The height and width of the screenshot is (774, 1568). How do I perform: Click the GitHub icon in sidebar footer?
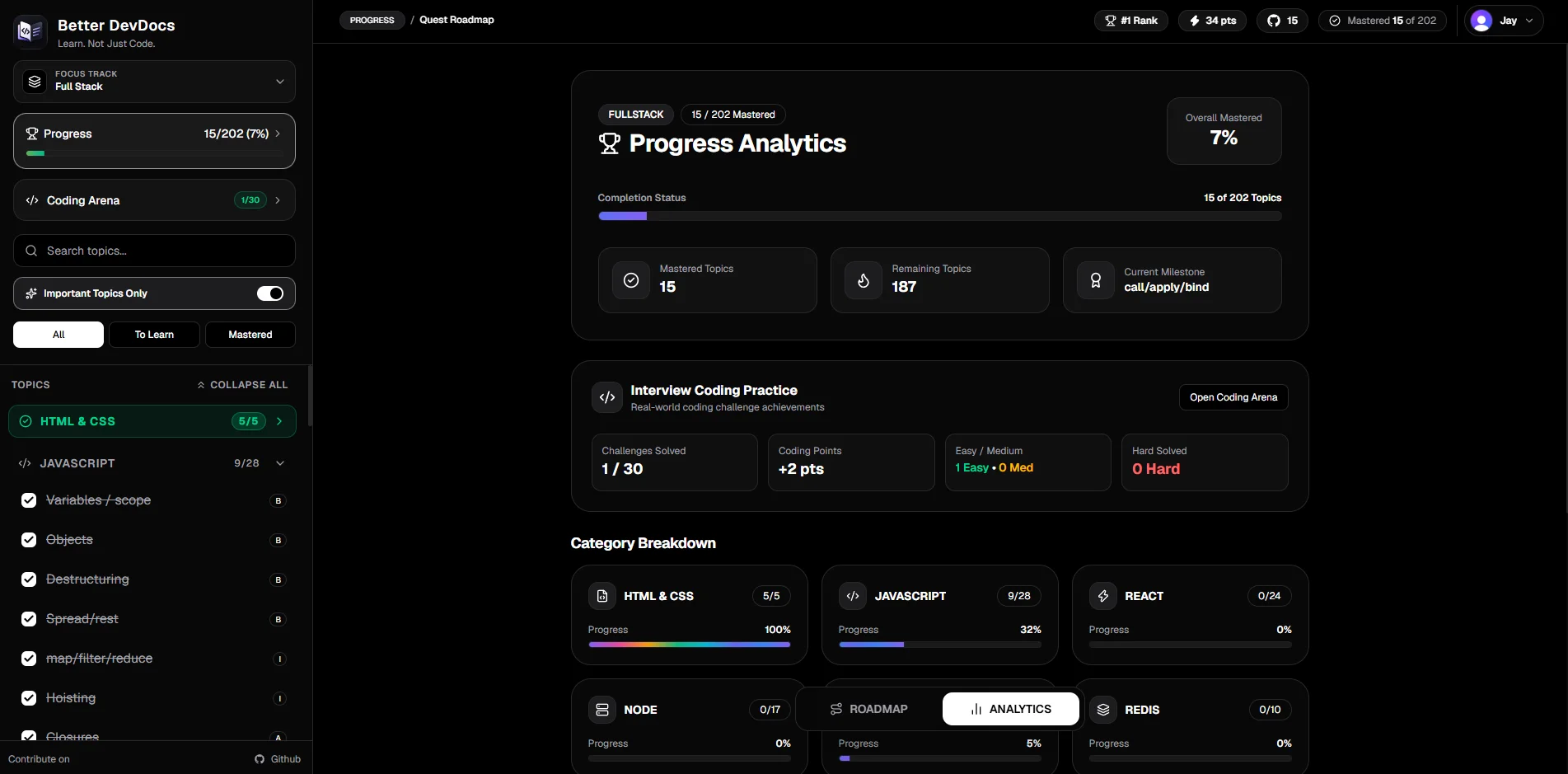click(260, 759)
